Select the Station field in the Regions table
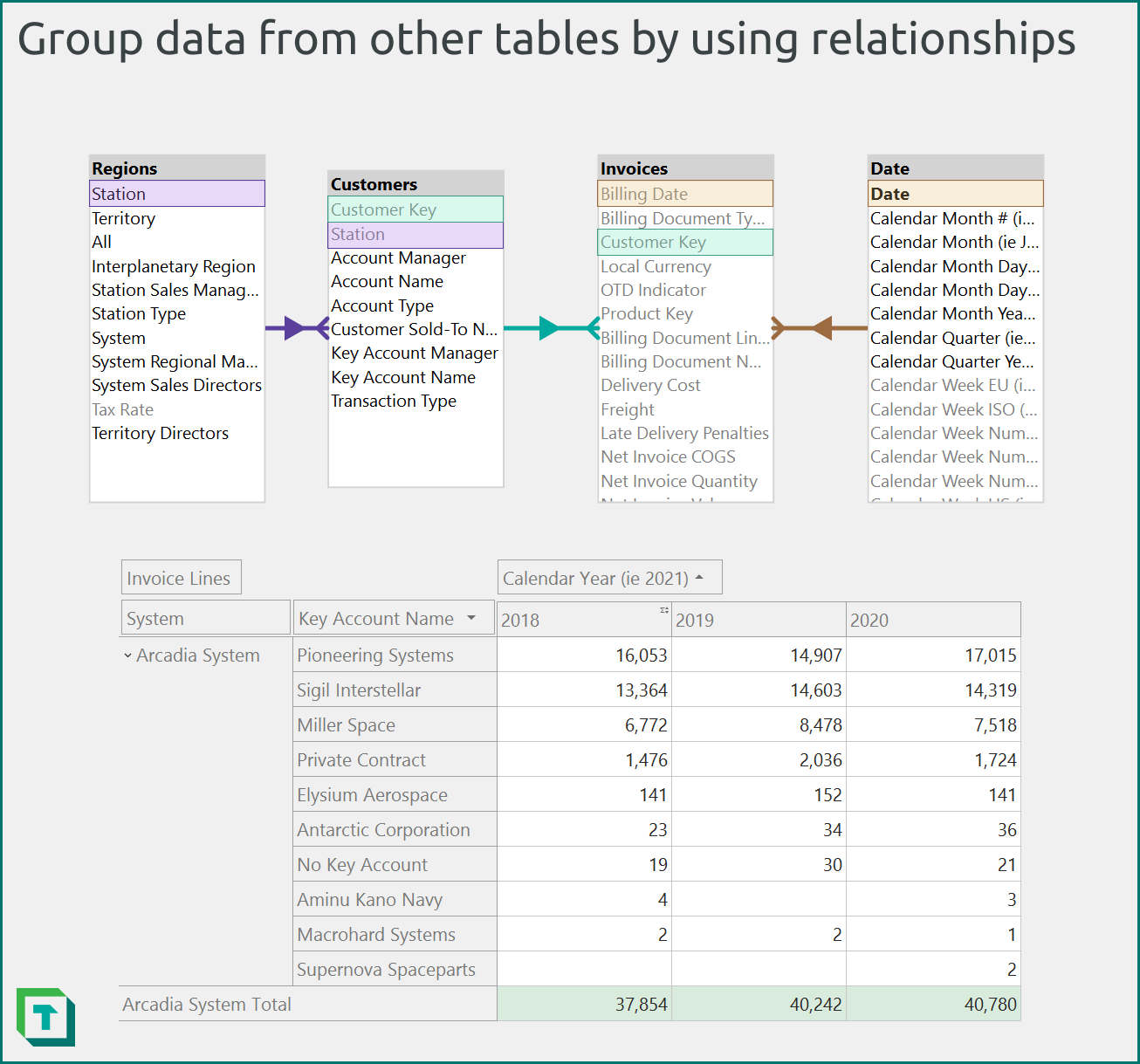Image resolution: width=1140 pixels, height=1064 pixels. coord(176,193)
